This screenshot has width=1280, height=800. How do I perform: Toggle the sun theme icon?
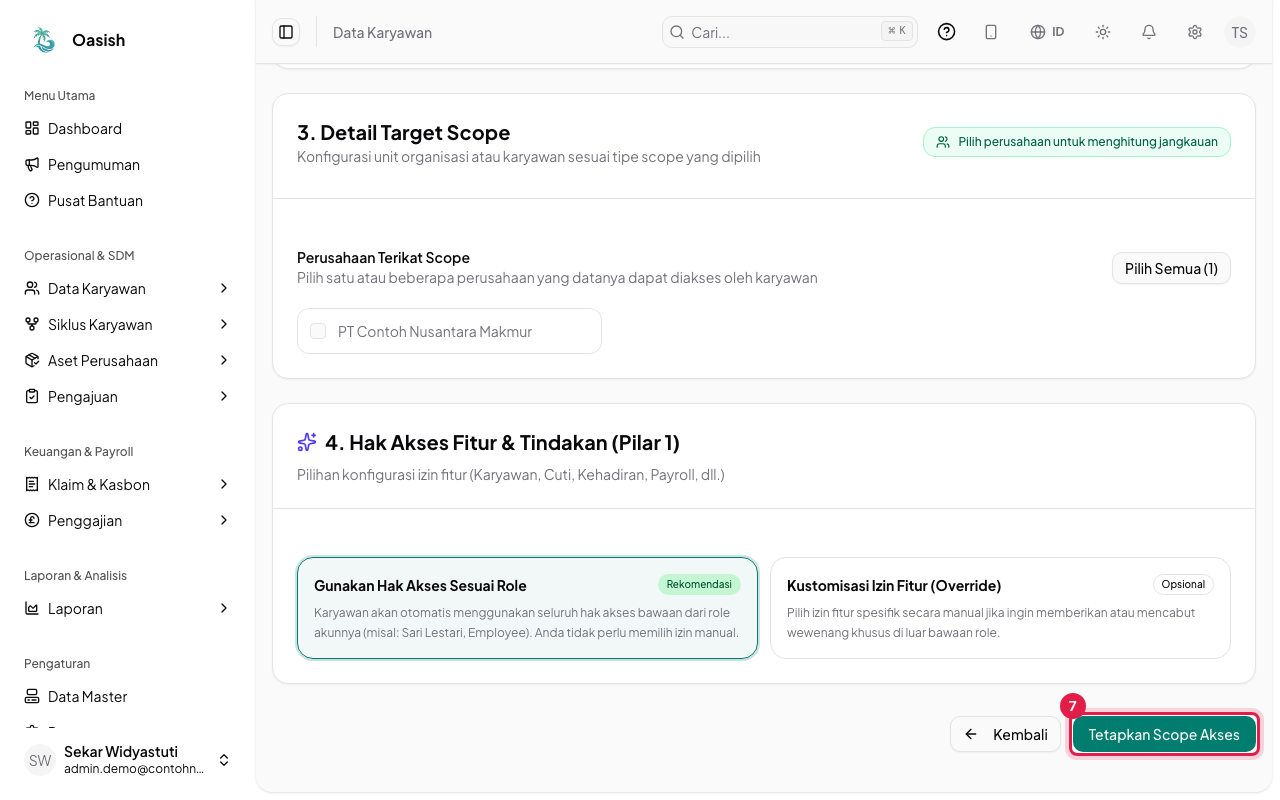click(1103, 32)
